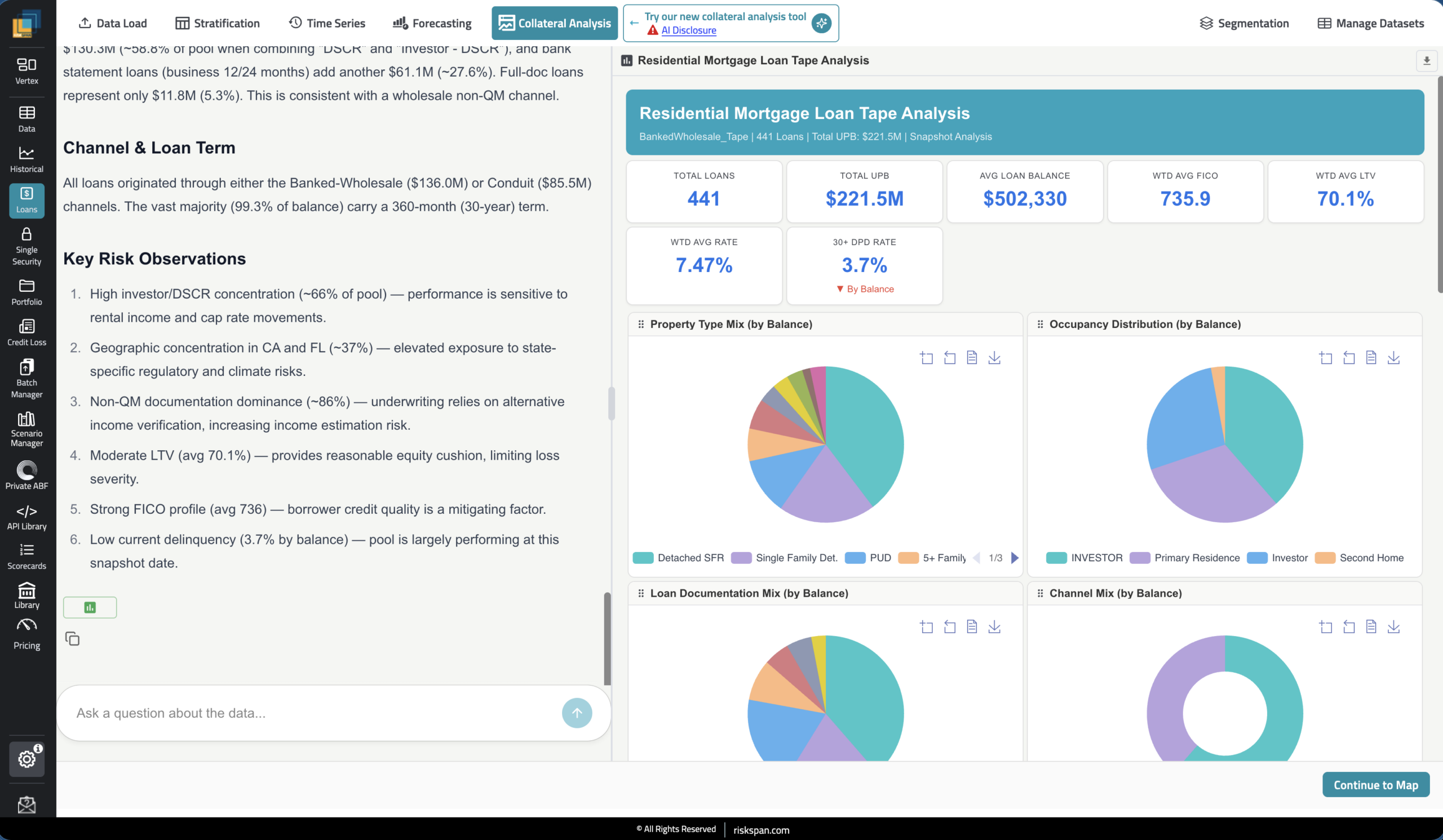Download the Property Type Mix chart
Screen dimensions: 1443x840
995,358
